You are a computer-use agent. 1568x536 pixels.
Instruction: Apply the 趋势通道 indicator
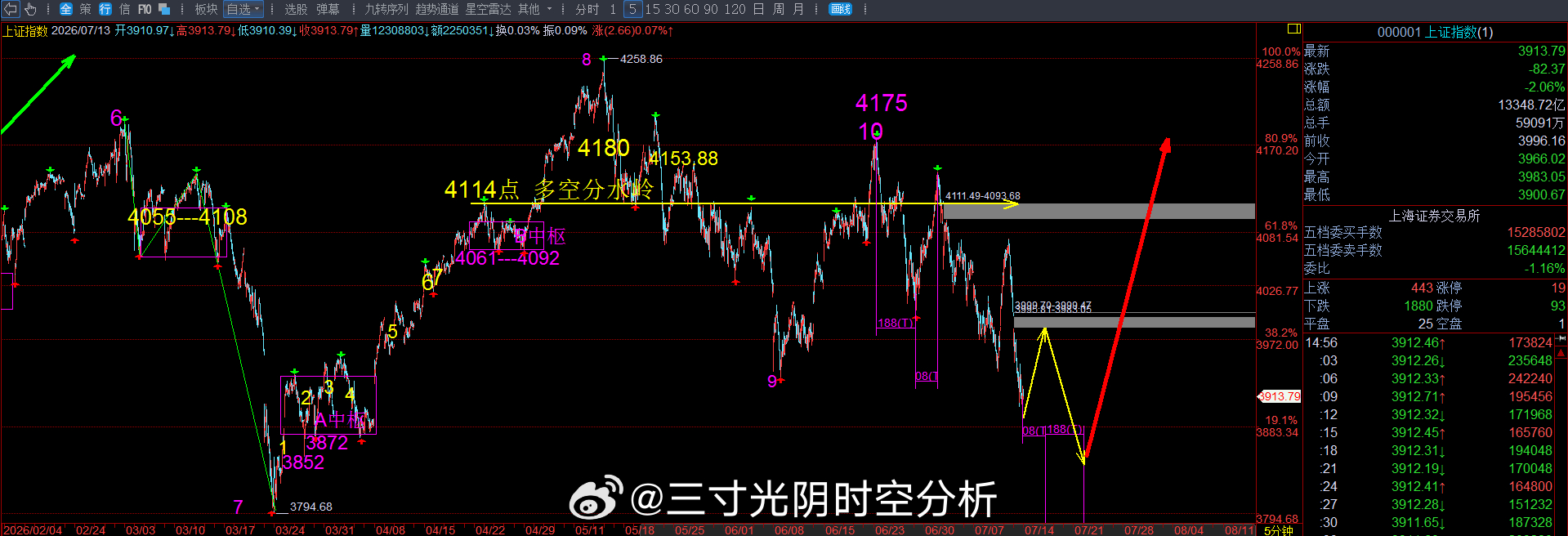(x=437, y=9)
